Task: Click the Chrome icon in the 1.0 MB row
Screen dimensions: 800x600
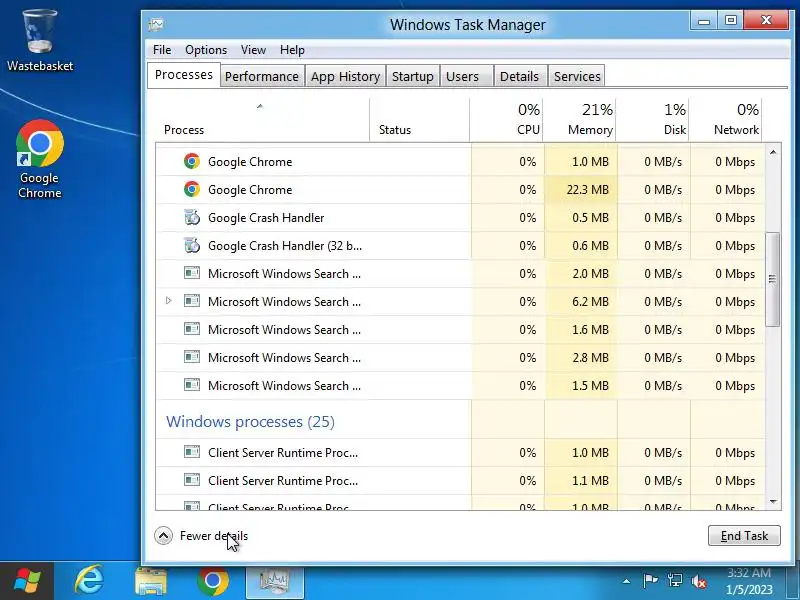Action: 192,161
